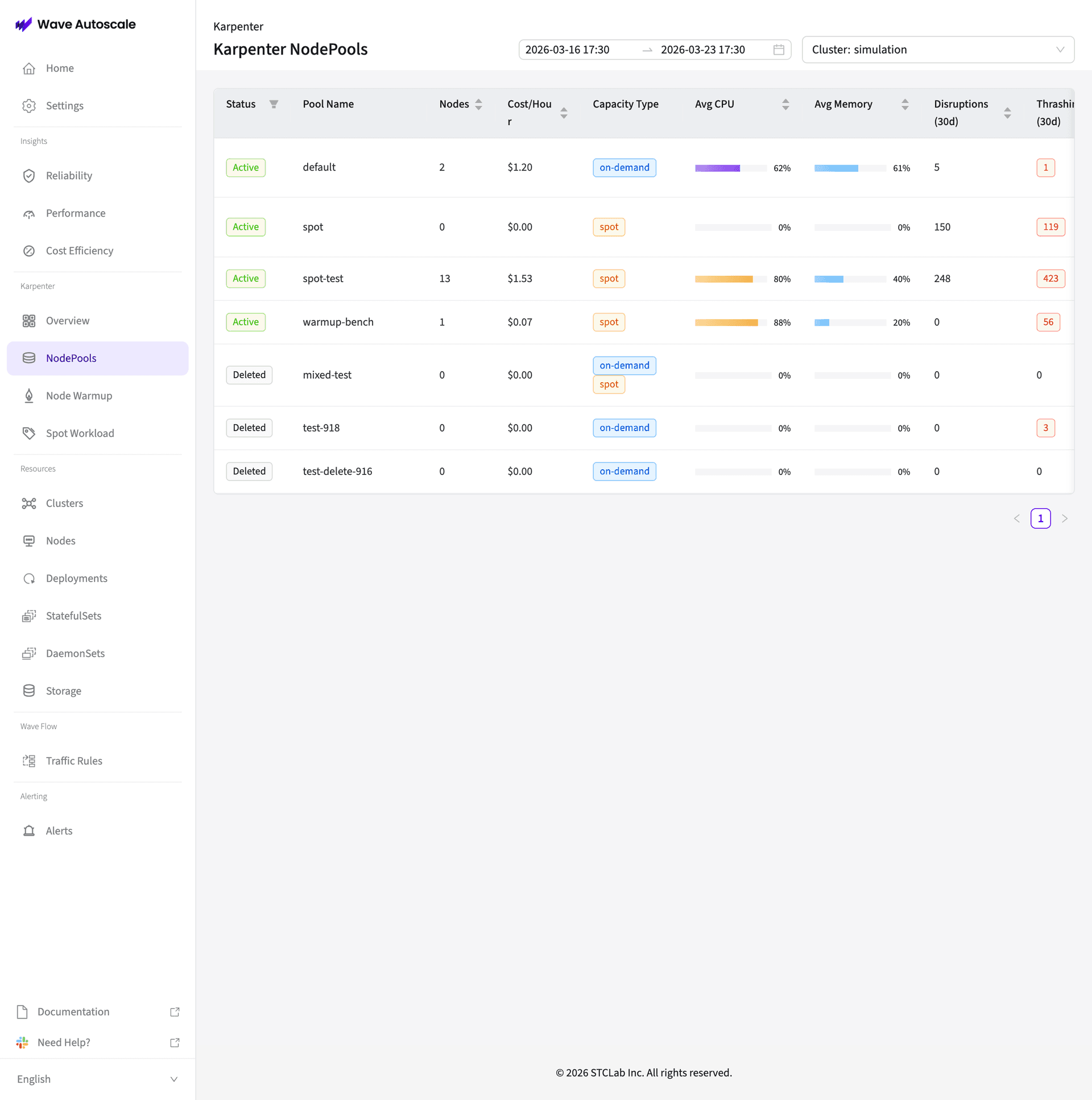Click the Performance gauge icon
This screenshot has height=1100, width=1092.
click(29, 213)
